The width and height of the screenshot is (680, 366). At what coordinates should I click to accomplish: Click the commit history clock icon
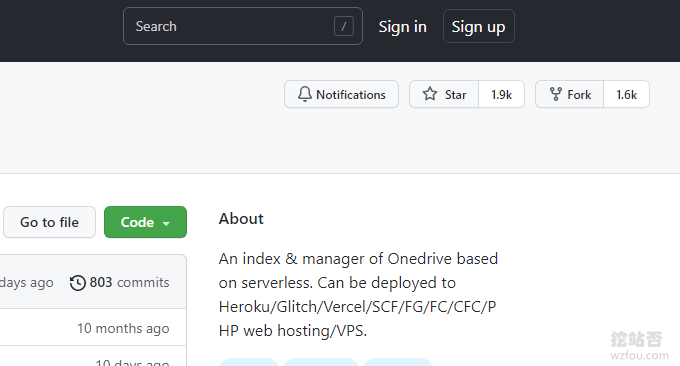click(x=78, y=283)
